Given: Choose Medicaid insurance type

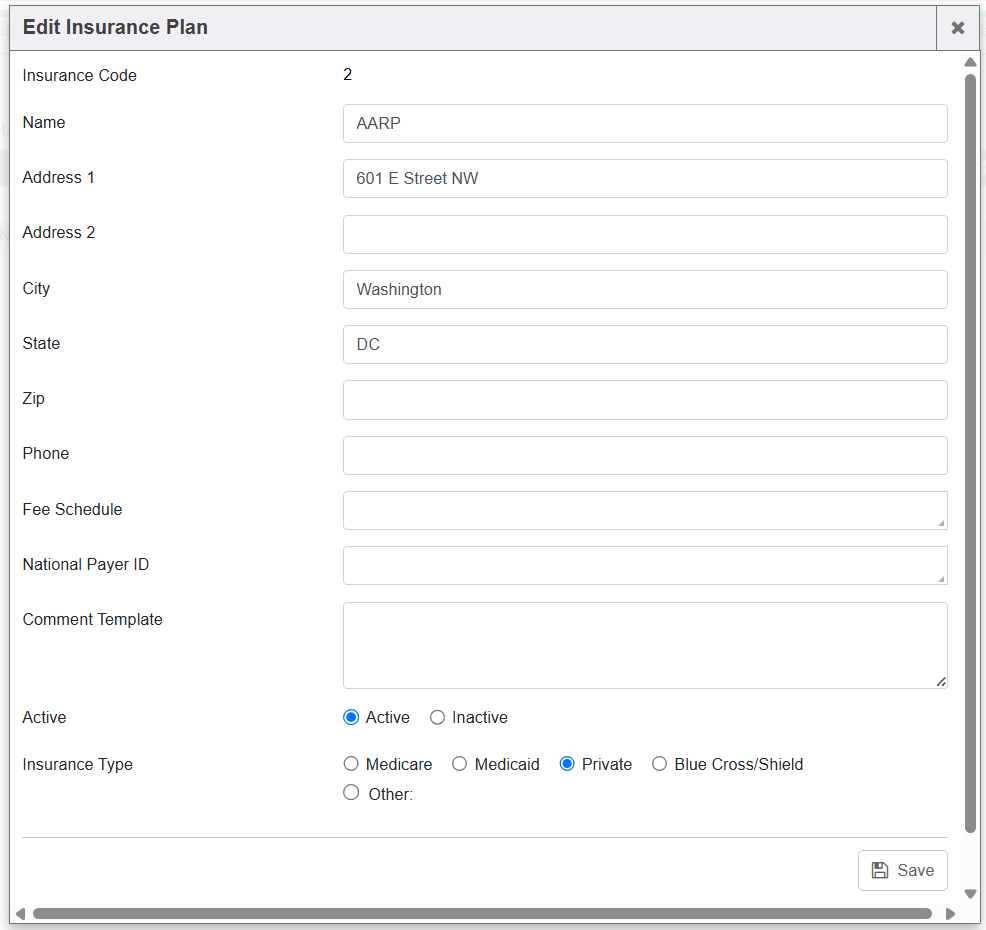Looking at the screenshot, I should (x=460, y=764).
